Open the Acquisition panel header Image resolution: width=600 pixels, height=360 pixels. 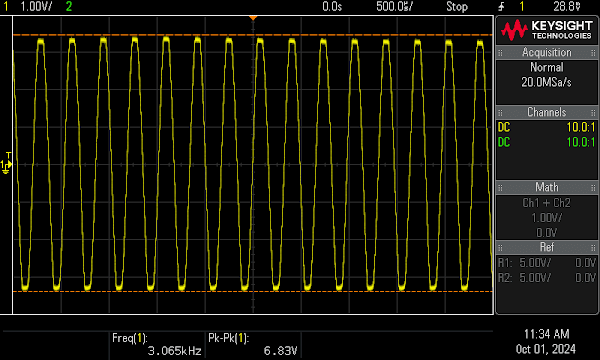(546, 52)
